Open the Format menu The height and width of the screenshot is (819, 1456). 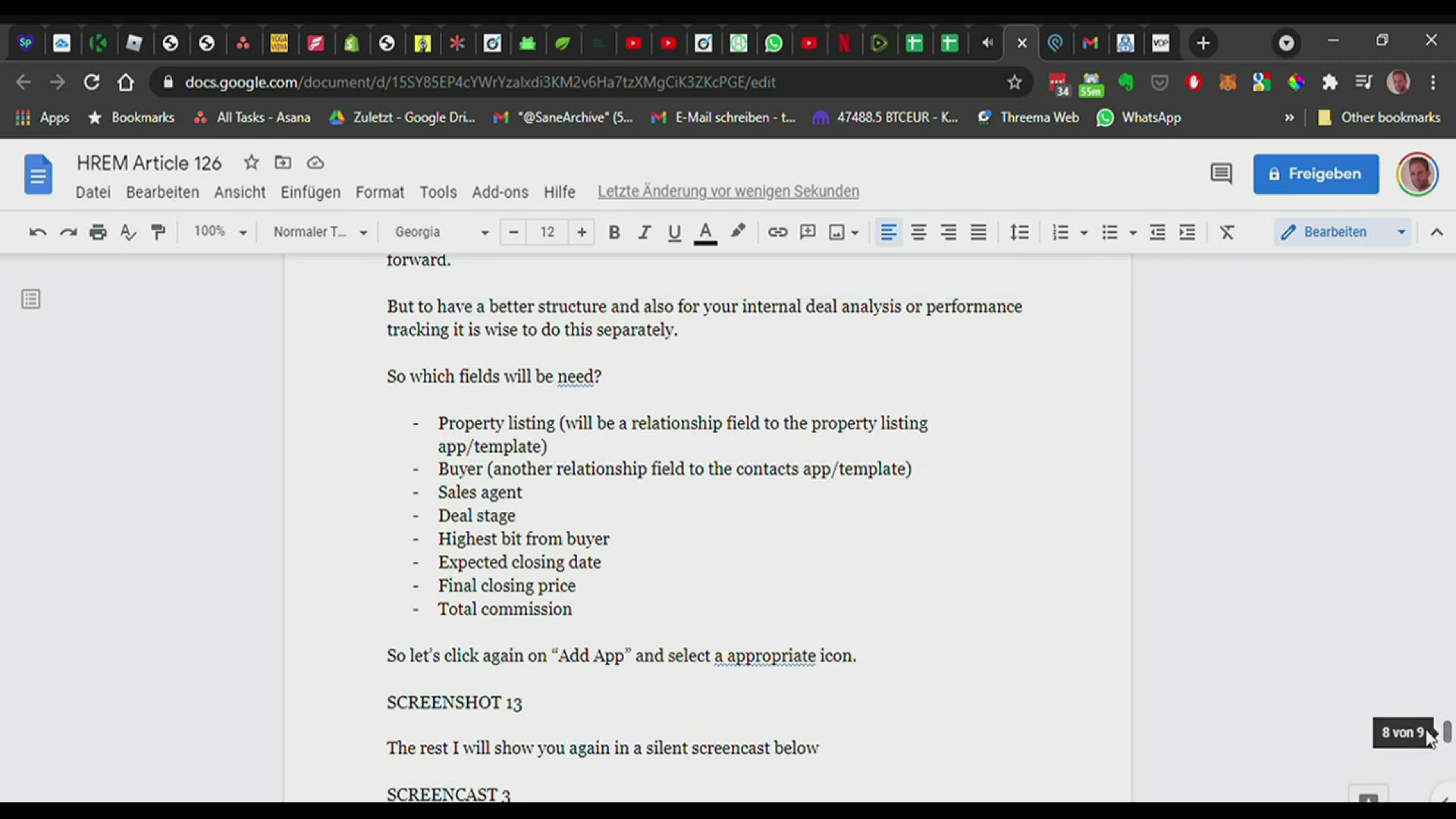(x=379, y=192)
